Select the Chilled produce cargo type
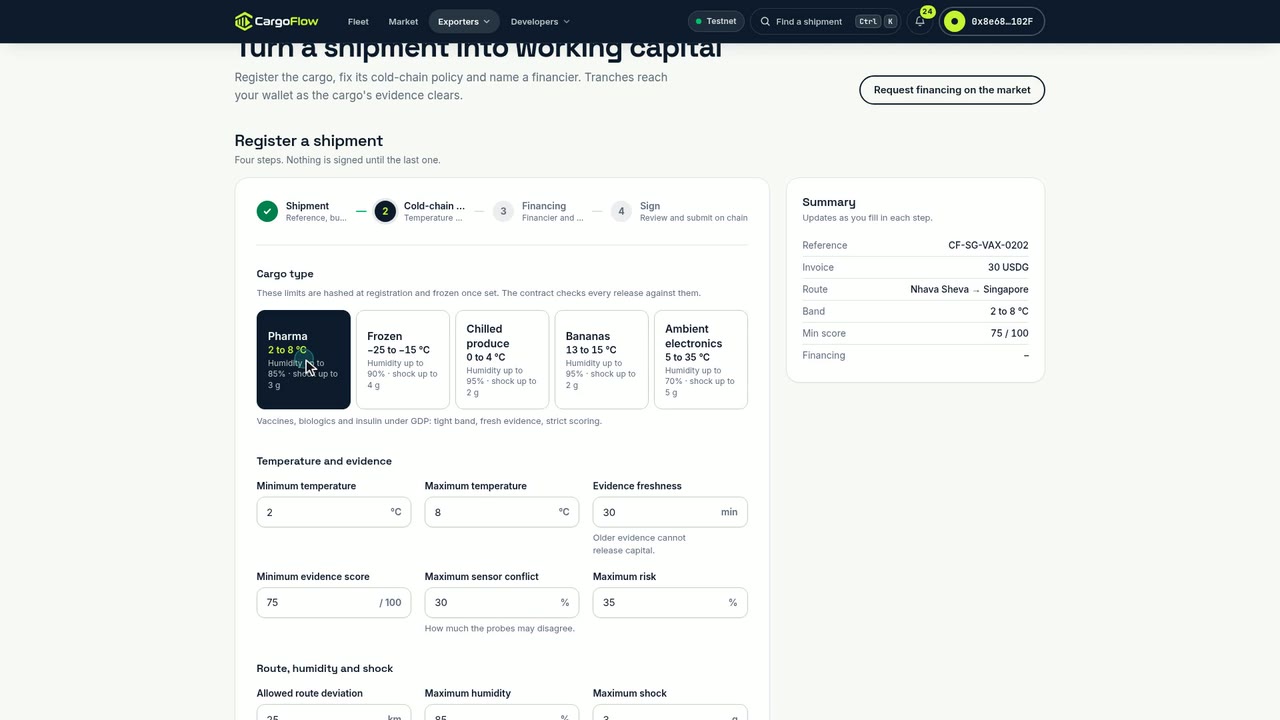The image size is (1280, 720). [502, 360]
